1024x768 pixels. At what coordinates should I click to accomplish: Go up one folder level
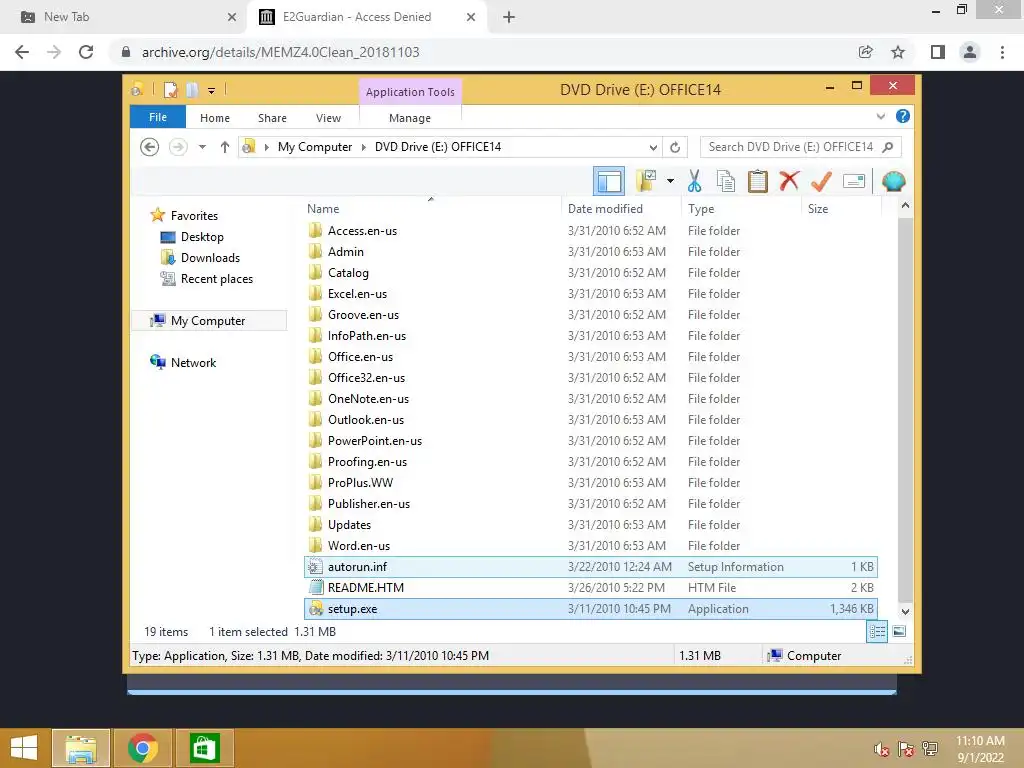tap(225, 147)
